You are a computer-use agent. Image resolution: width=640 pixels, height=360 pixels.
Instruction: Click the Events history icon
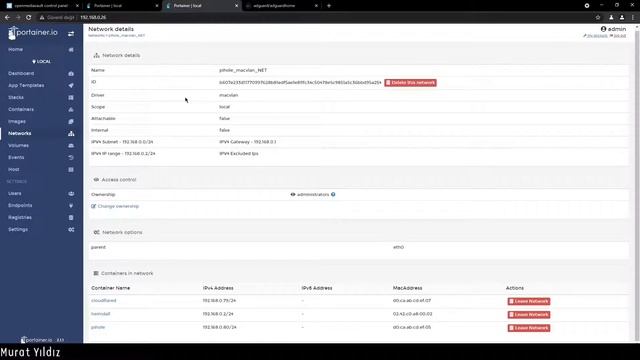point(71,157)
